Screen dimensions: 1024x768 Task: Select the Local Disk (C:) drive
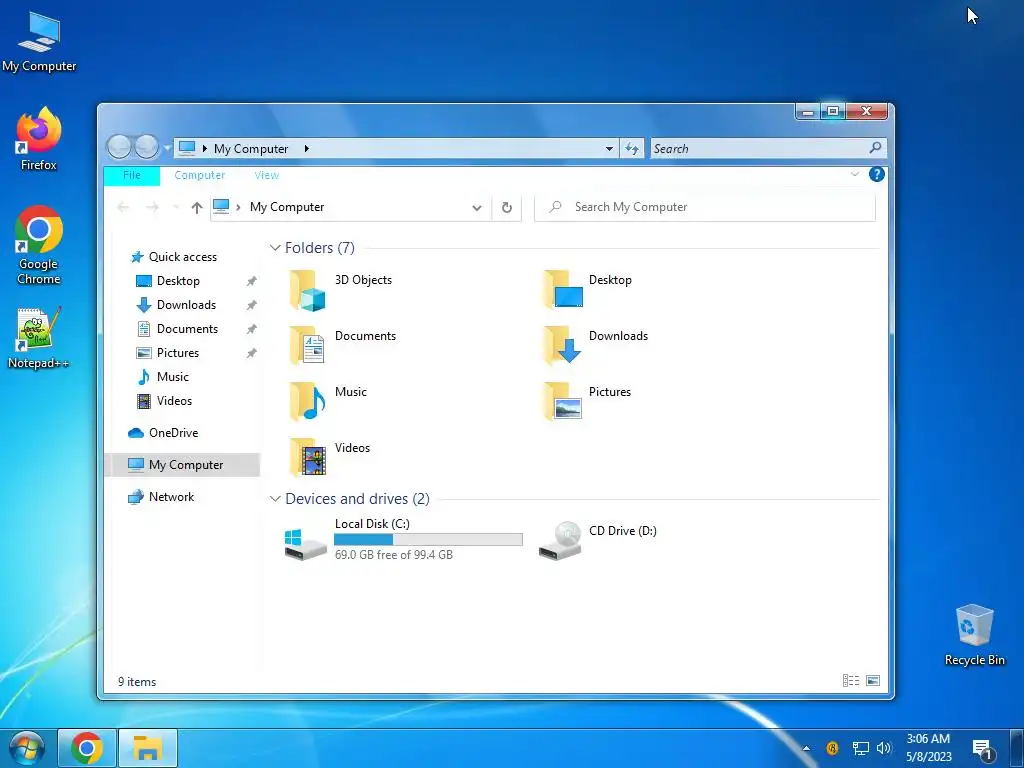click(404, 539)
